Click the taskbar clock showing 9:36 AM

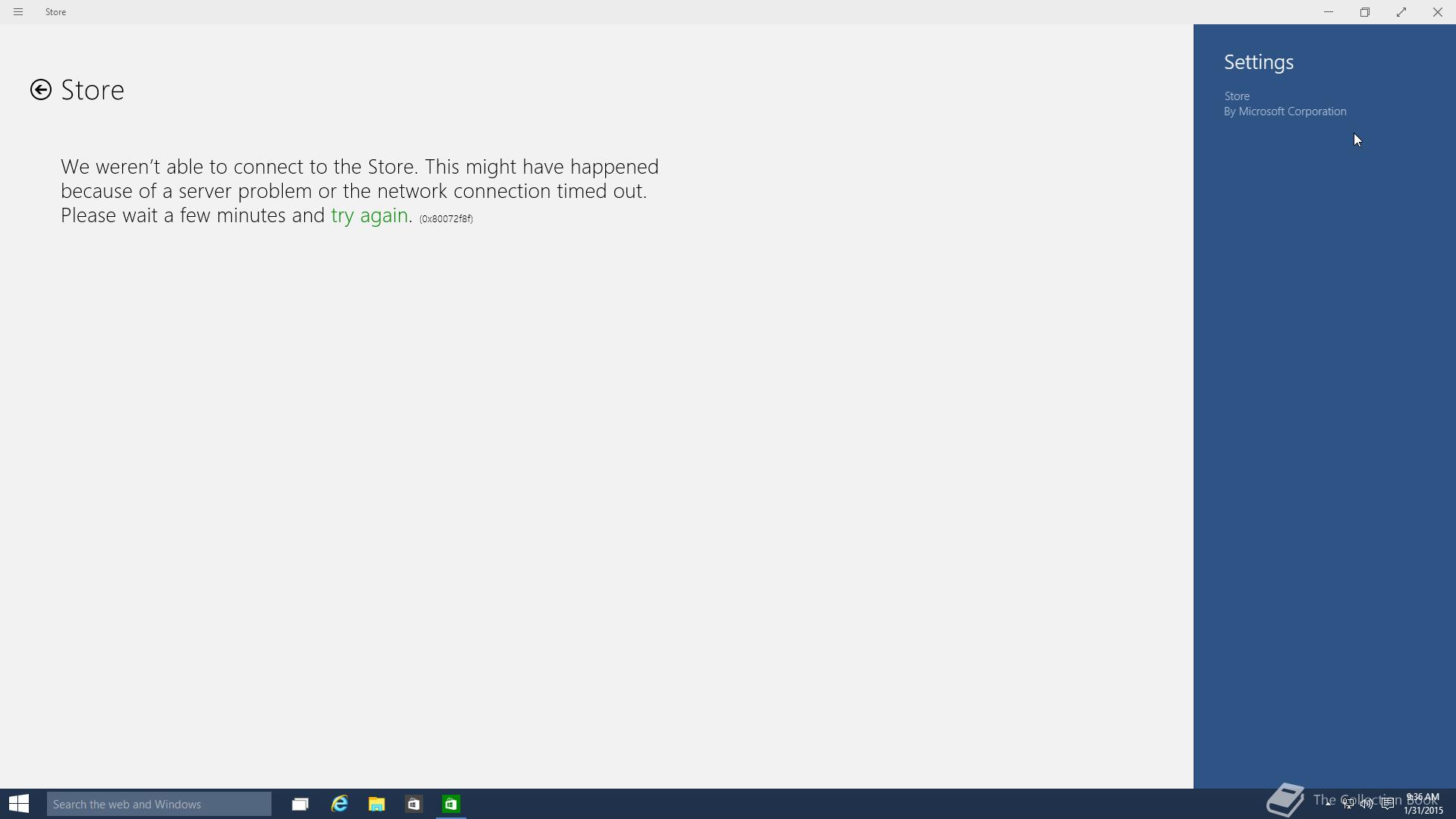click(1423, 804)
